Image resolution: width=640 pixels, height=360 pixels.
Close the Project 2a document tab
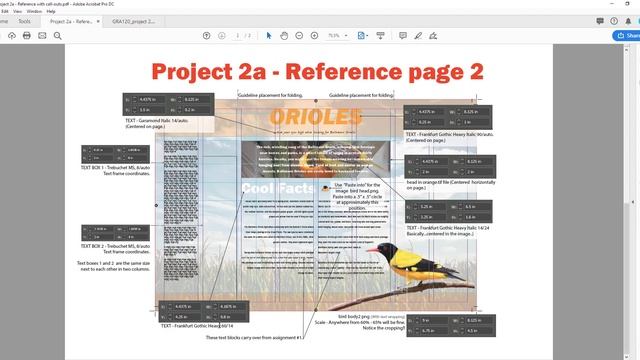pyautogui.click(x=98, y=21)
